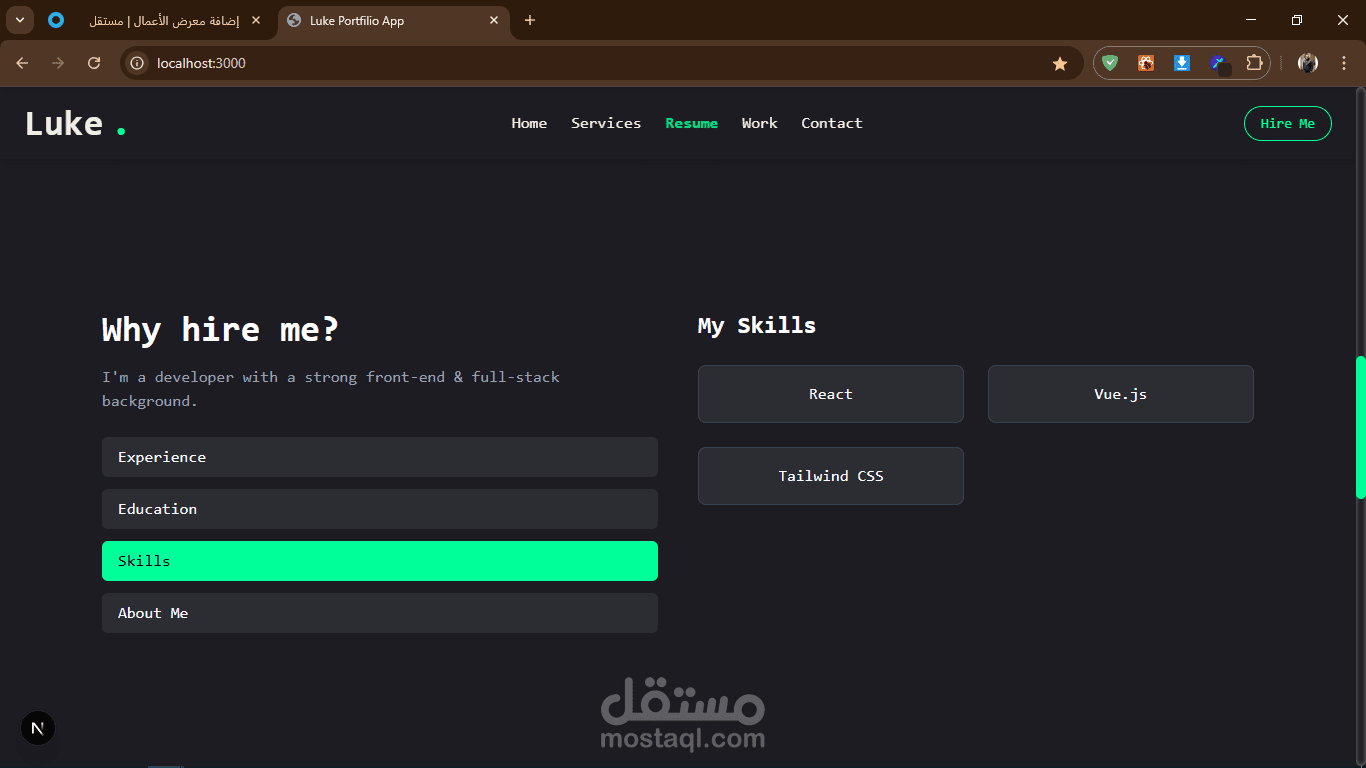
Task: Click the green page scrollbar thumb
Action: tap(1360, 427)
